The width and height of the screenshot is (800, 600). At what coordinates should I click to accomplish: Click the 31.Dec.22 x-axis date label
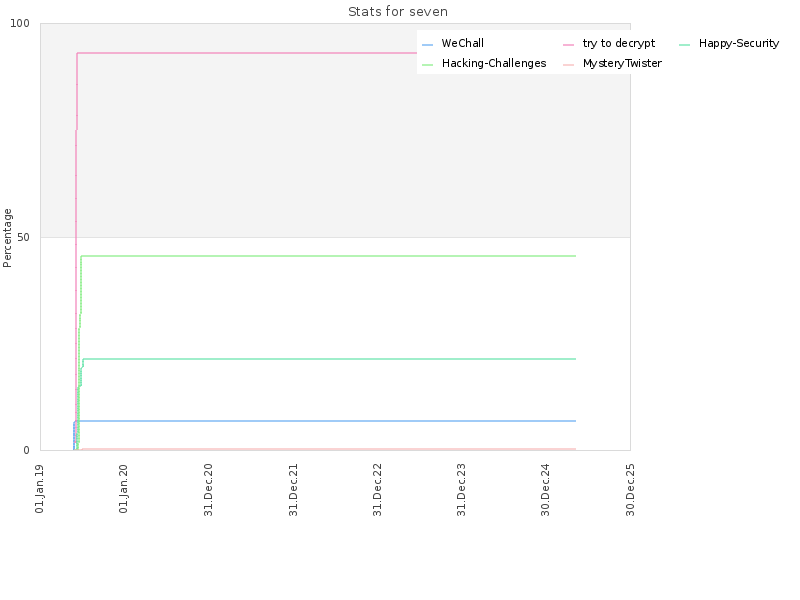pyautogui.click(x=377, y=489)
